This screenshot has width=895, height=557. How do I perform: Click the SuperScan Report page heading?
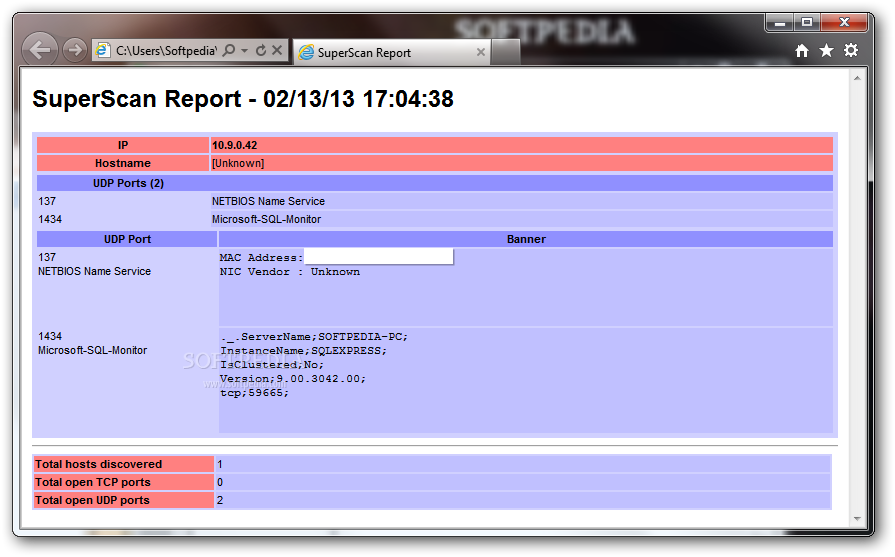coord(243,99)
